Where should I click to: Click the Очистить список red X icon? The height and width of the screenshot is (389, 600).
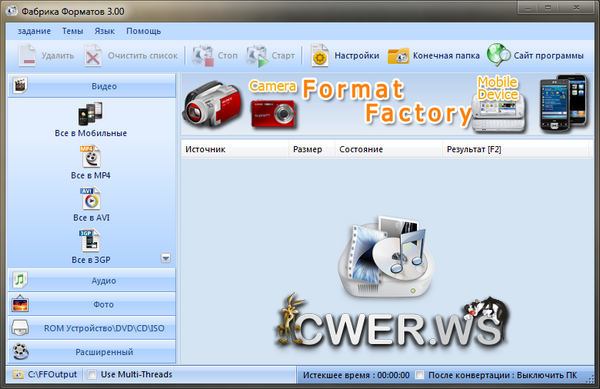pos(93,56)
